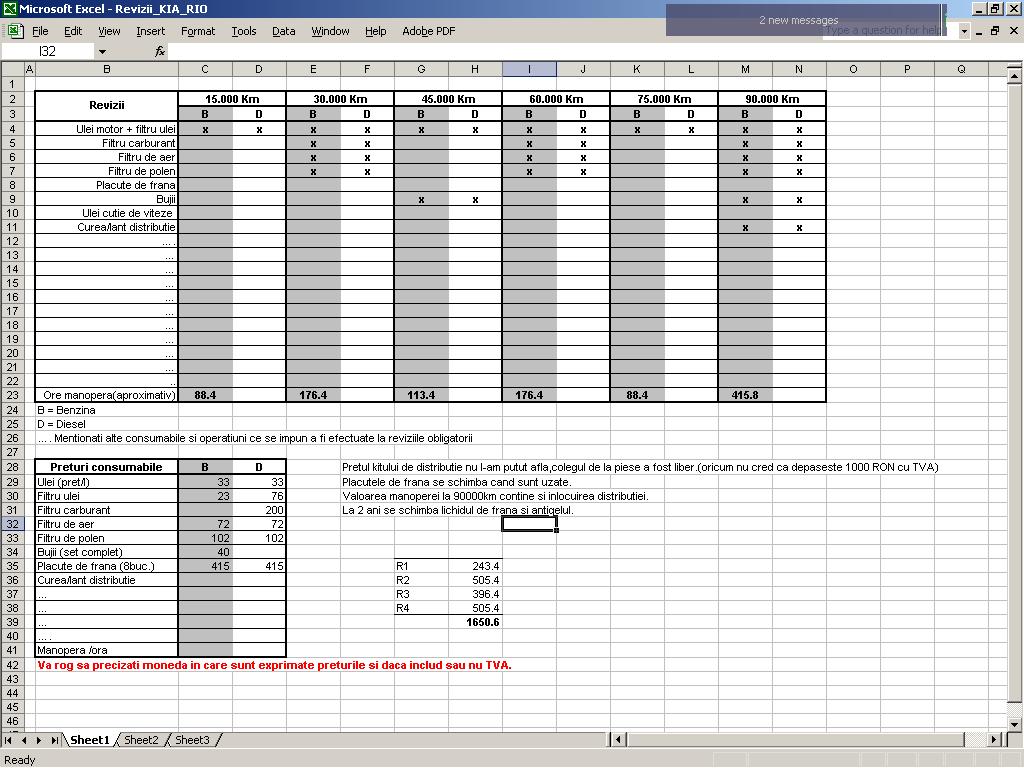This screenshot has height=768, width=1024.
Task: Click the vertical scrollbar up arrow
Action: point(1014,76)
